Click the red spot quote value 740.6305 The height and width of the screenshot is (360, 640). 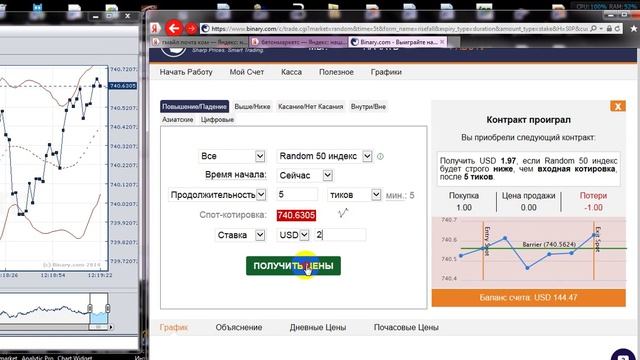[296, 215]
